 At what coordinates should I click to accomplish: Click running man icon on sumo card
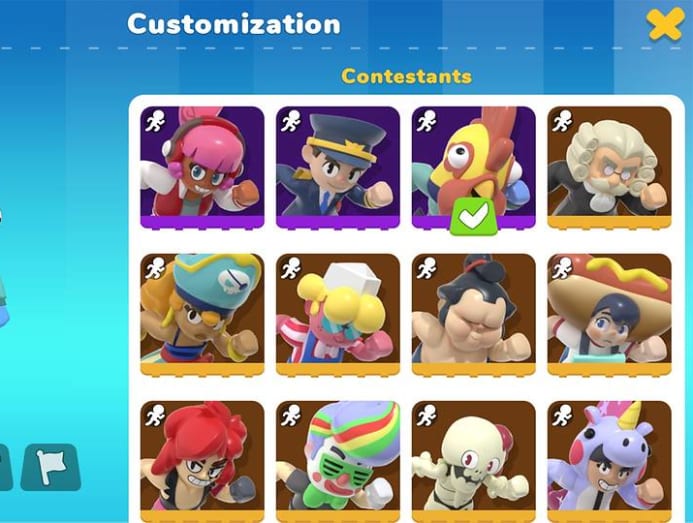click(x=426, y=268)
